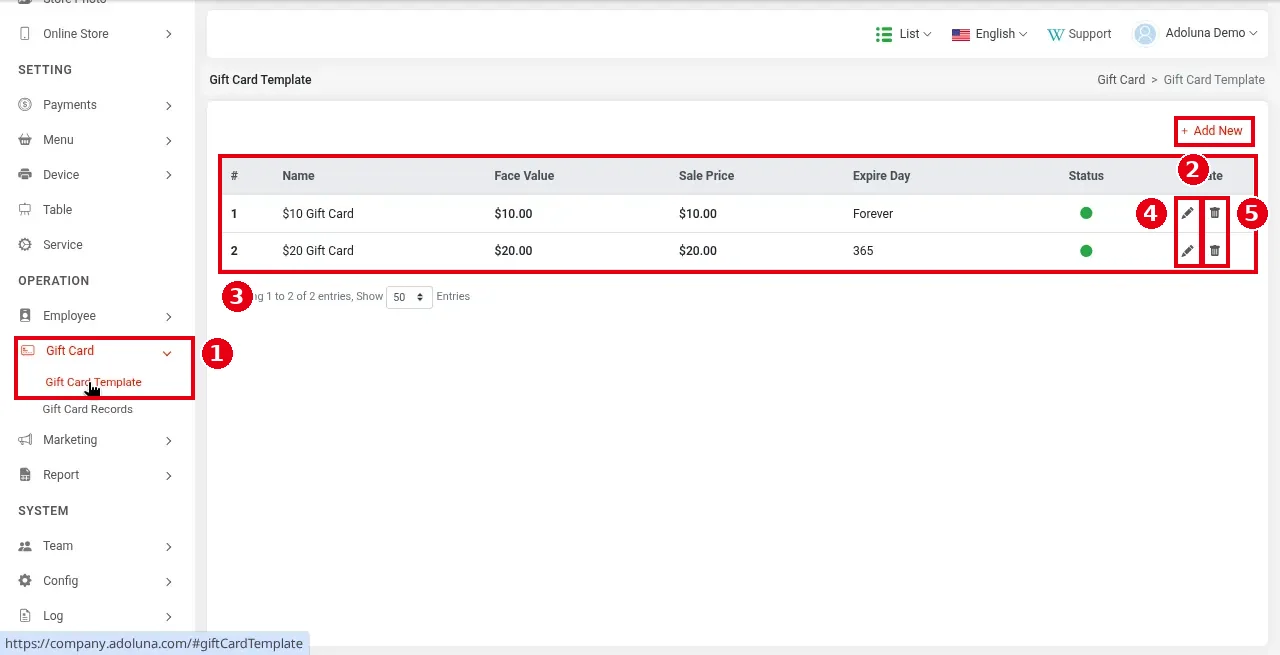Open the Service menu item
Viewport: 1280px width, 655px height.
point(62,245)
